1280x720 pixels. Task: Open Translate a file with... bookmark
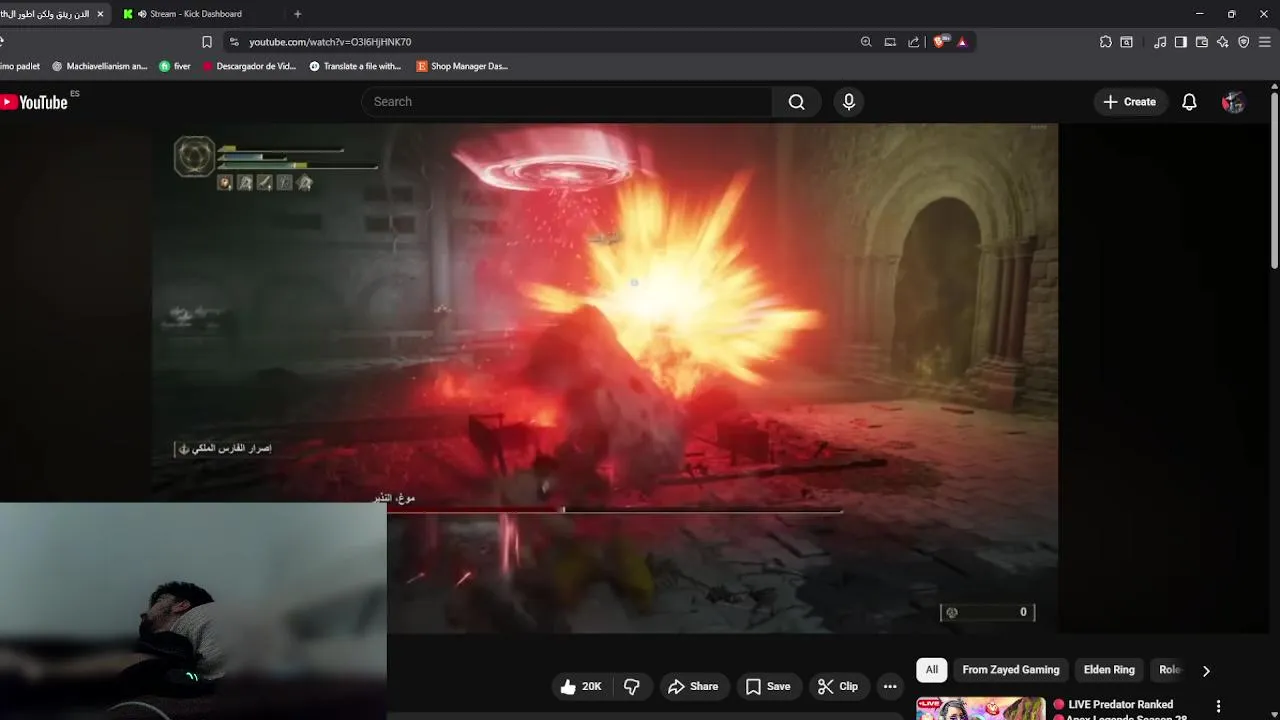tap(355, 66)
